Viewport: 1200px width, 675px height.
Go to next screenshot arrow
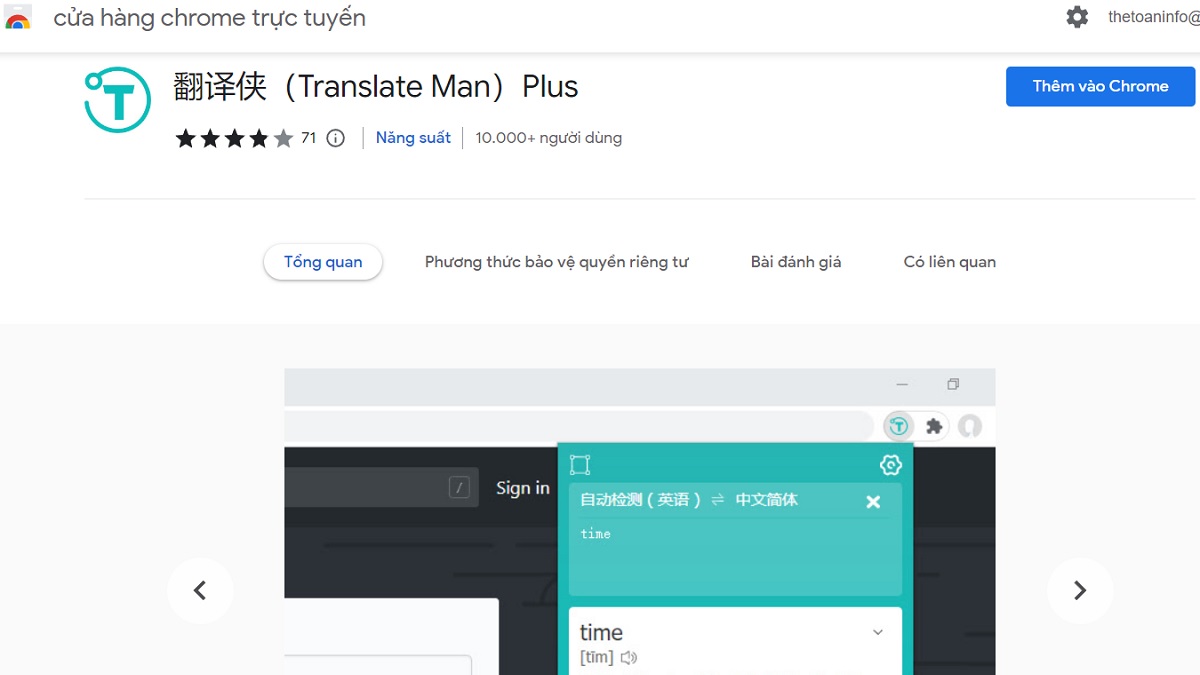coord(1080,591)
